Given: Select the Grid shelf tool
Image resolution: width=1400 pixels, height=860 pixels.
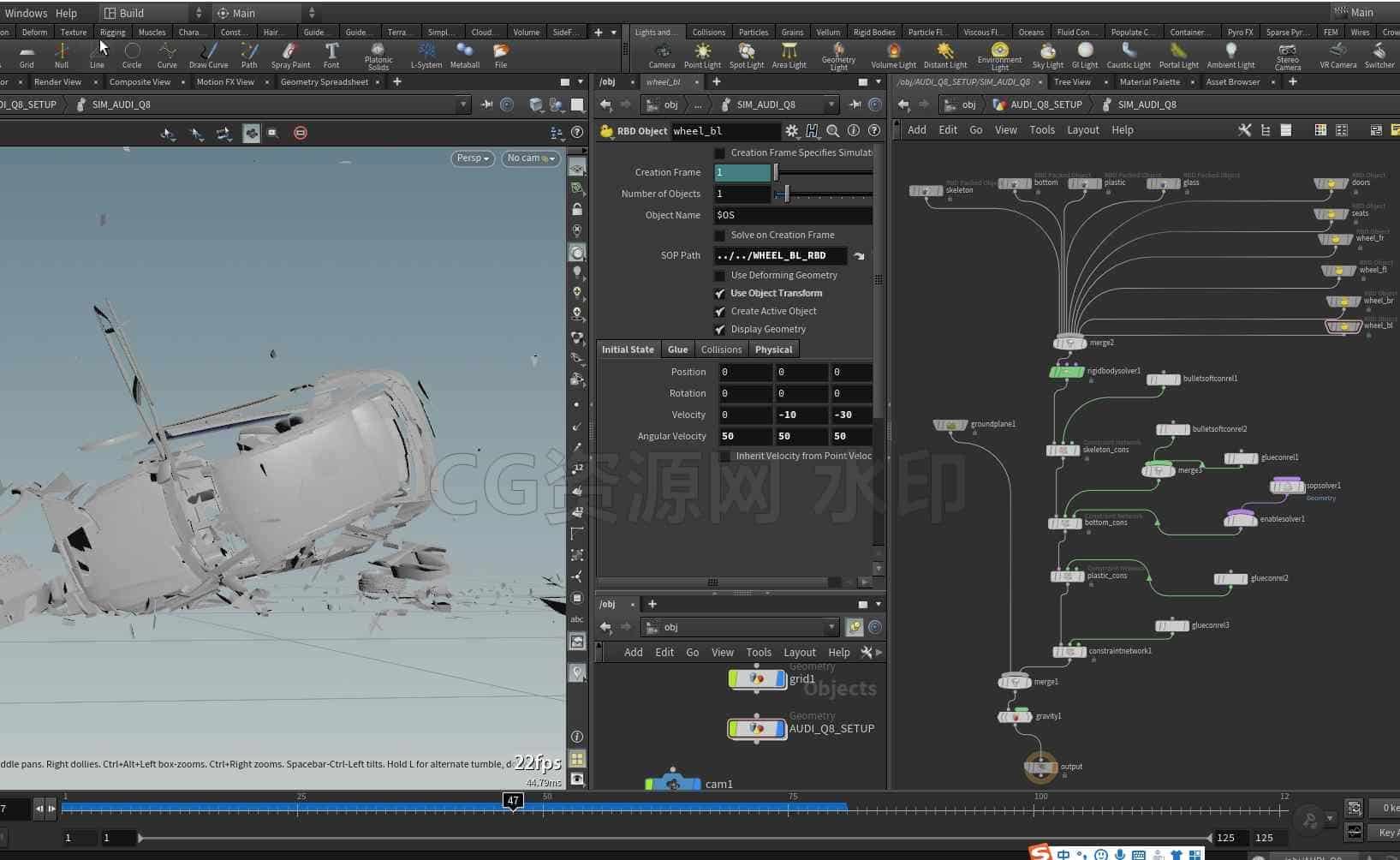Looking at the screenshot, I should [27, 56].
